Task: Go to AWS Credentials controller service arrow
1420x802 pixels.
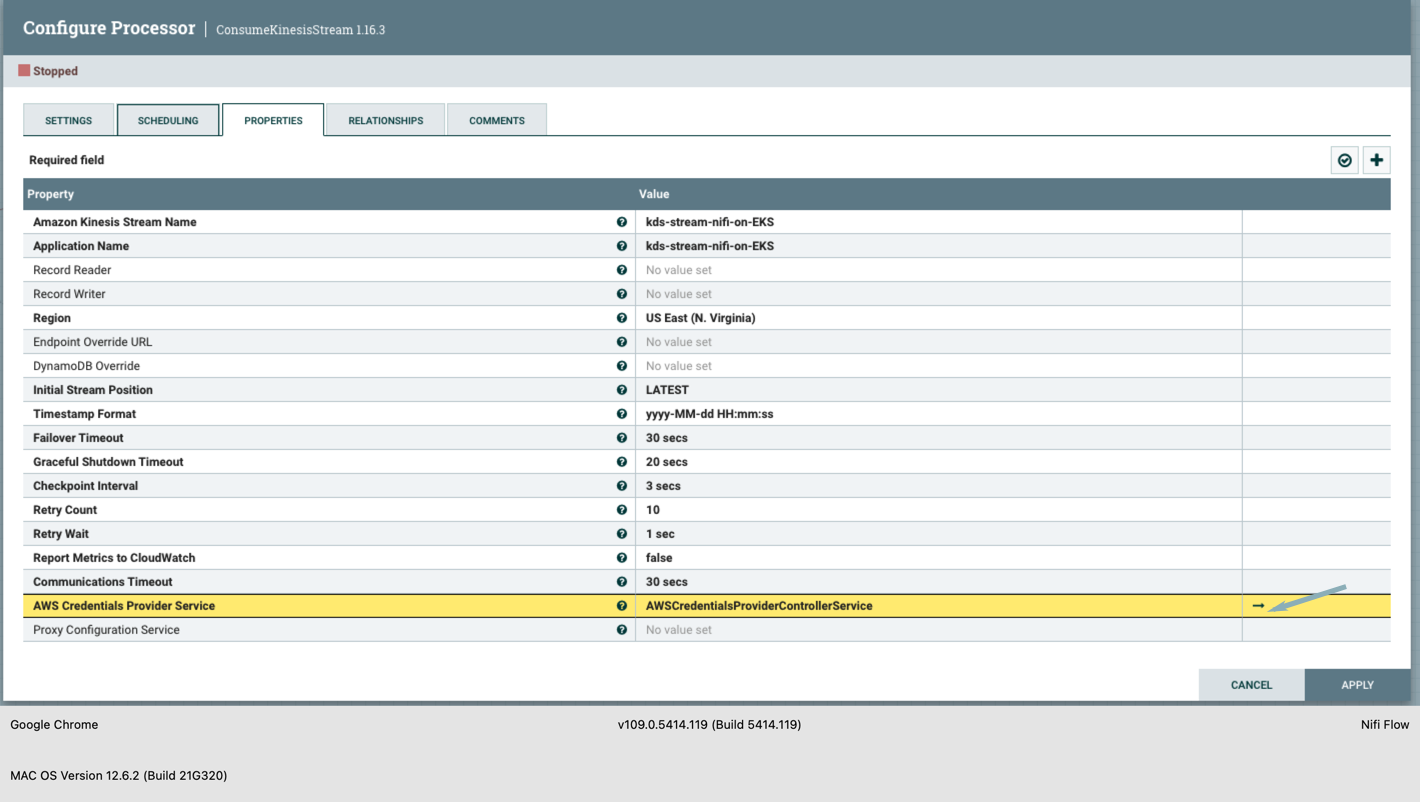Action: (1258, 606)
